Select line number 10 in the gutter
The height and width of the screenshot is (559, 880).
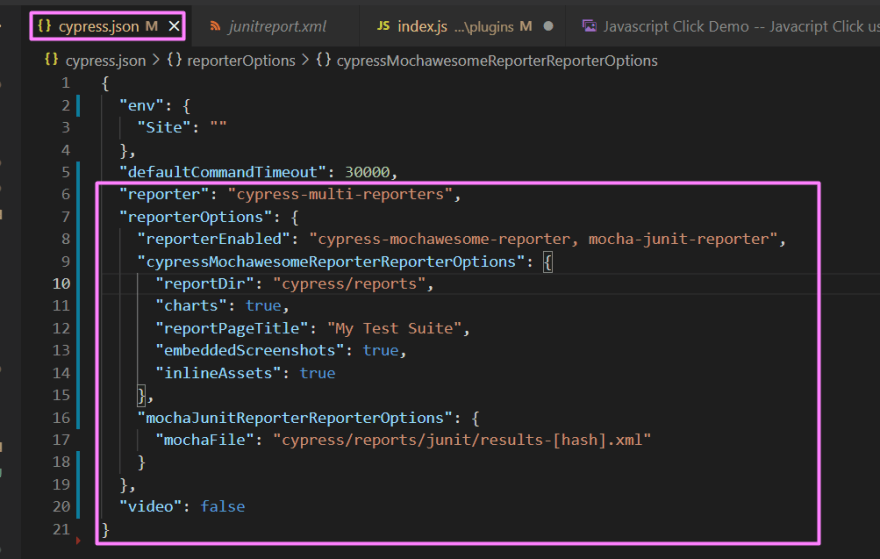click(61, 284)
